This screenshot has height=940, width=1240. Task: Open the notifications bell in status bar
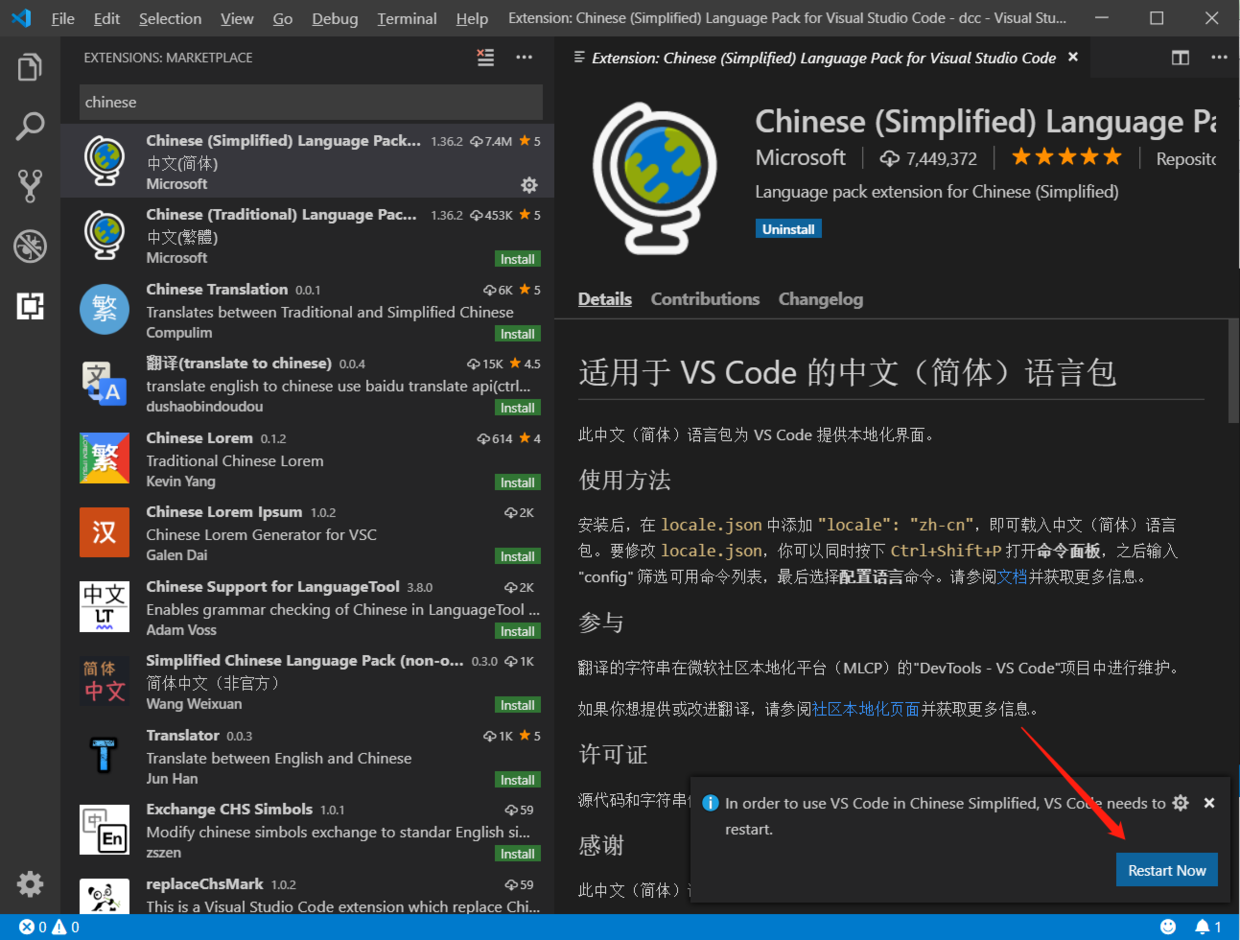[1208, 927]
